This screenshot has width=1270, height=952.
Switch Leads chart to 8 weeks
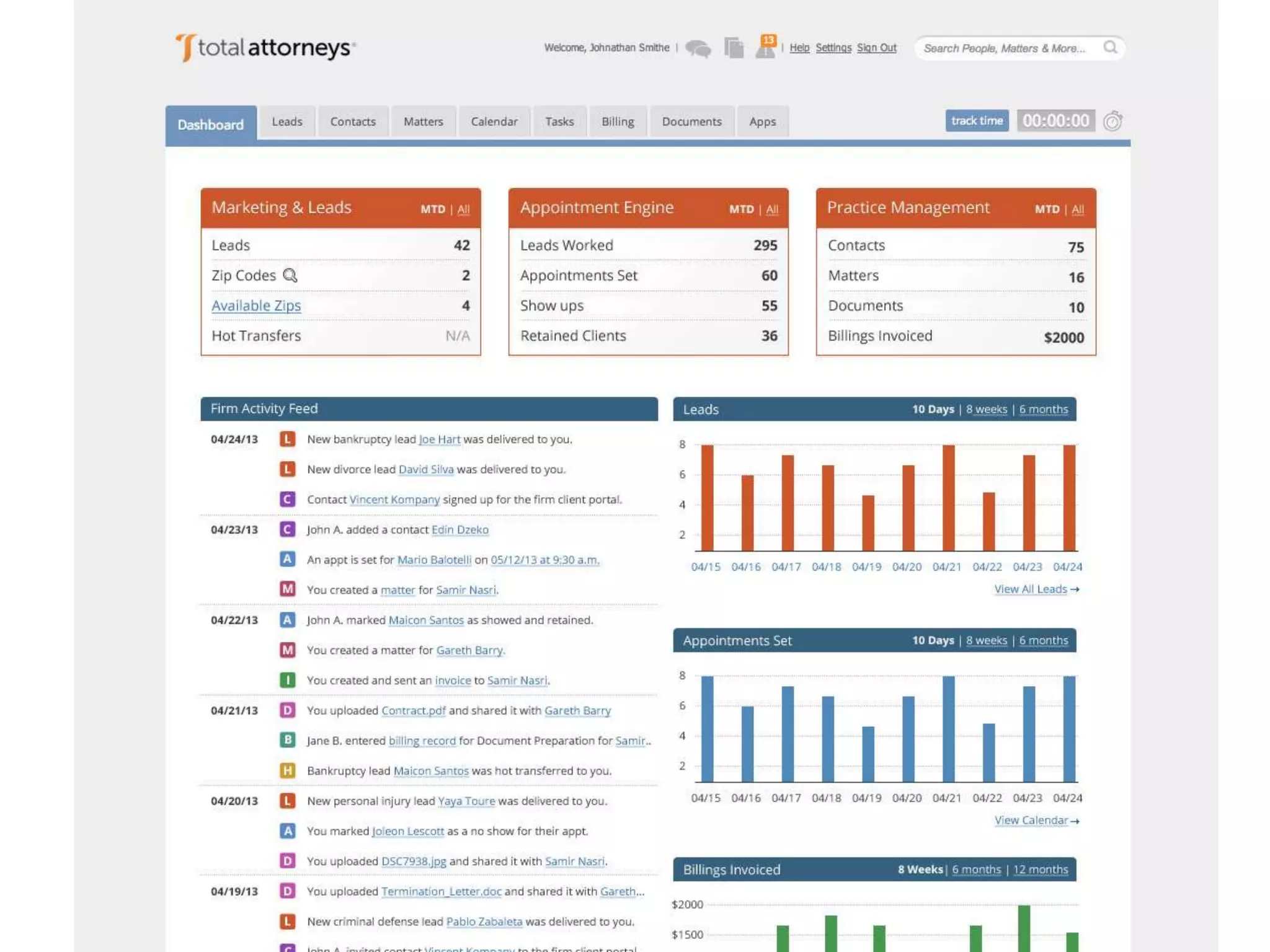point(986,410)
